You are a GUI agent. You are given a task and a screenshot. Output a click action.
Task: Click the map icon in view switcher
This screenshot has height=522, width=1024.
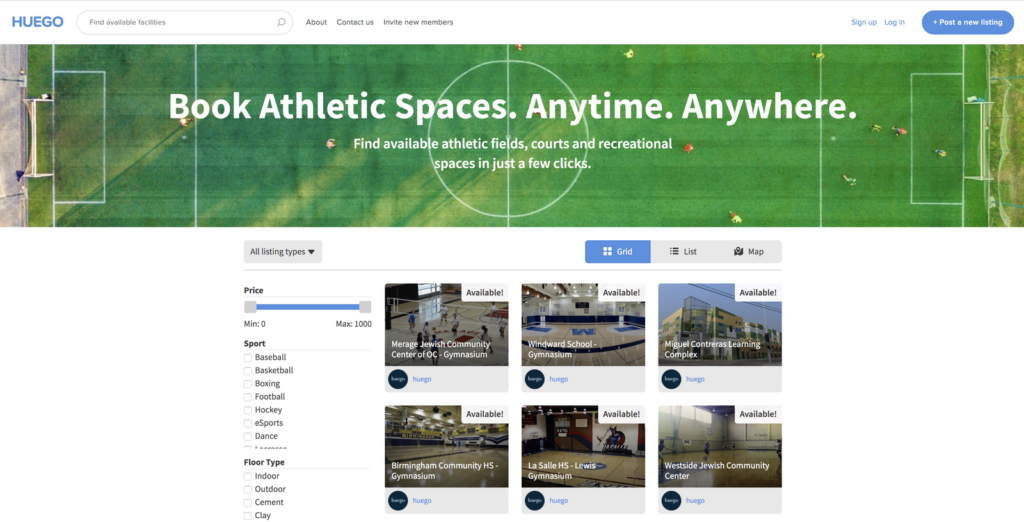tap(739, 252)
